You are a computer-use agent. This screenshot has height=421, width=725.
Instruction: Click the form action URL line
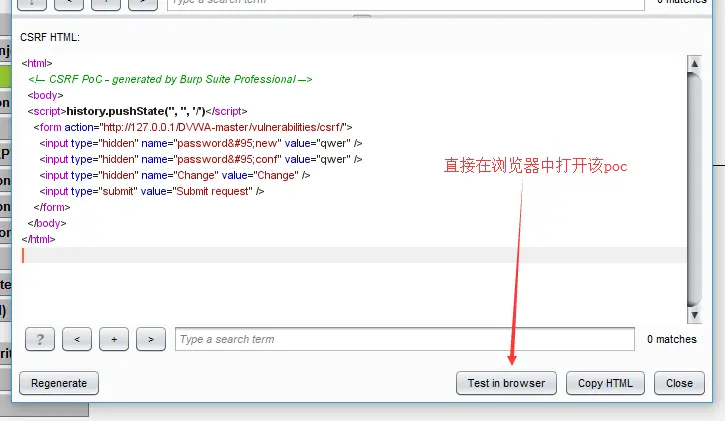(x=193, y=127)
